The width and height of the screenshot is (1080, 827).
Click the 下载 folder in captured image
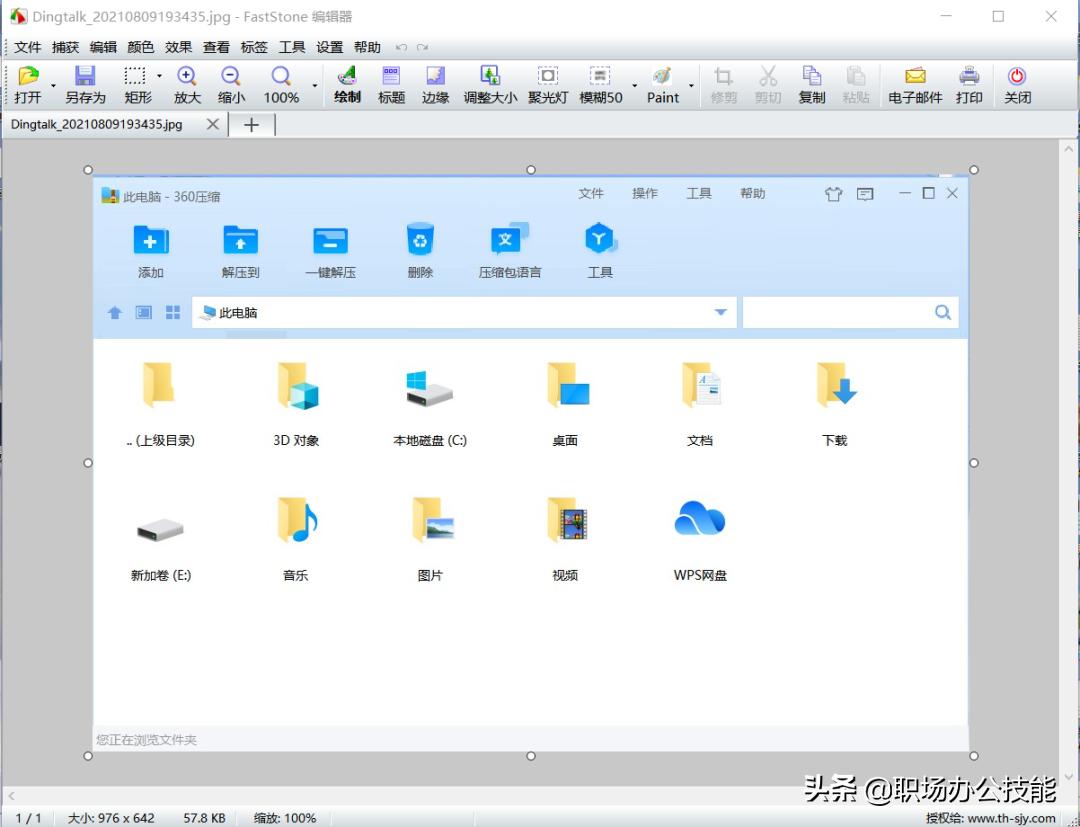click(835, 405)
